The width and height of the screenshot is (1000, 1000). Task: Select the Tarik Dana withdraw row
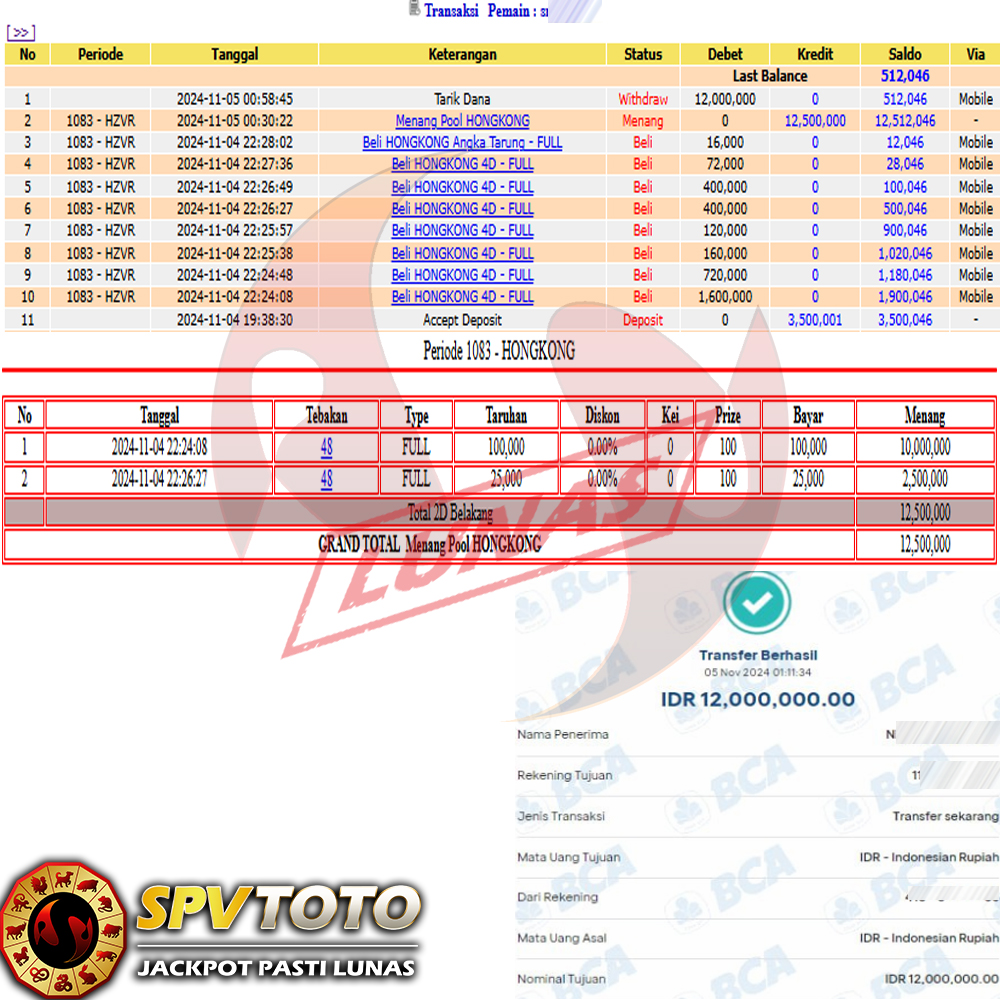[x=462, y=99]
